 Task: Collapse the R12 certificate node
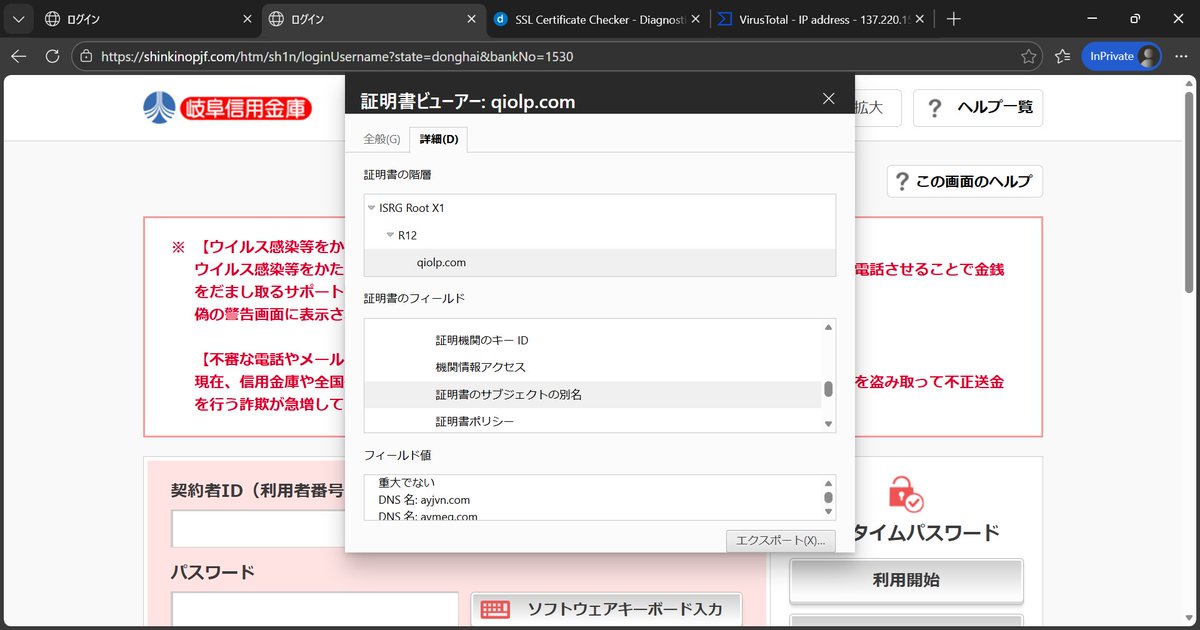(x=390, y=234)
